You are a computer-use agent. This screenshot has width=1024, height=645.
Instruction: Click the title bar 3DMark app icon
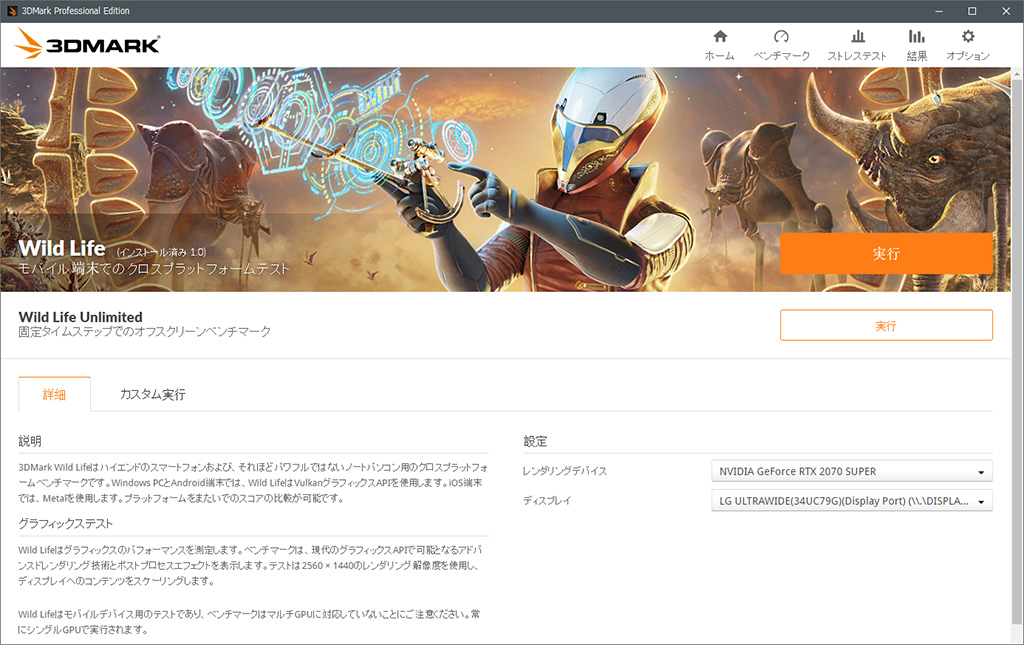[12, 11]
